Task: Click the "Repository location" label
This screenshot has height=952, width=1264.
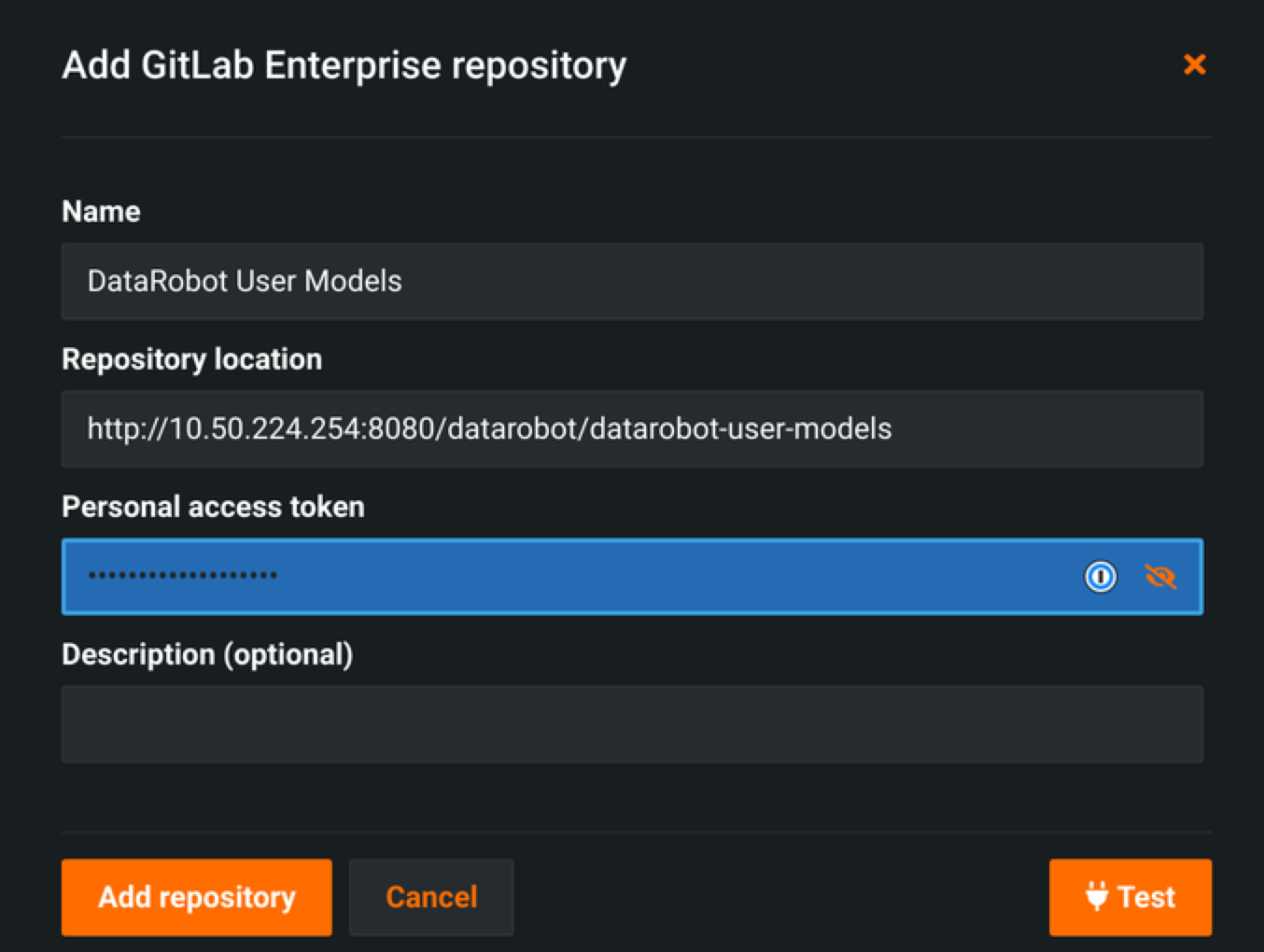Action: point(191,359)
